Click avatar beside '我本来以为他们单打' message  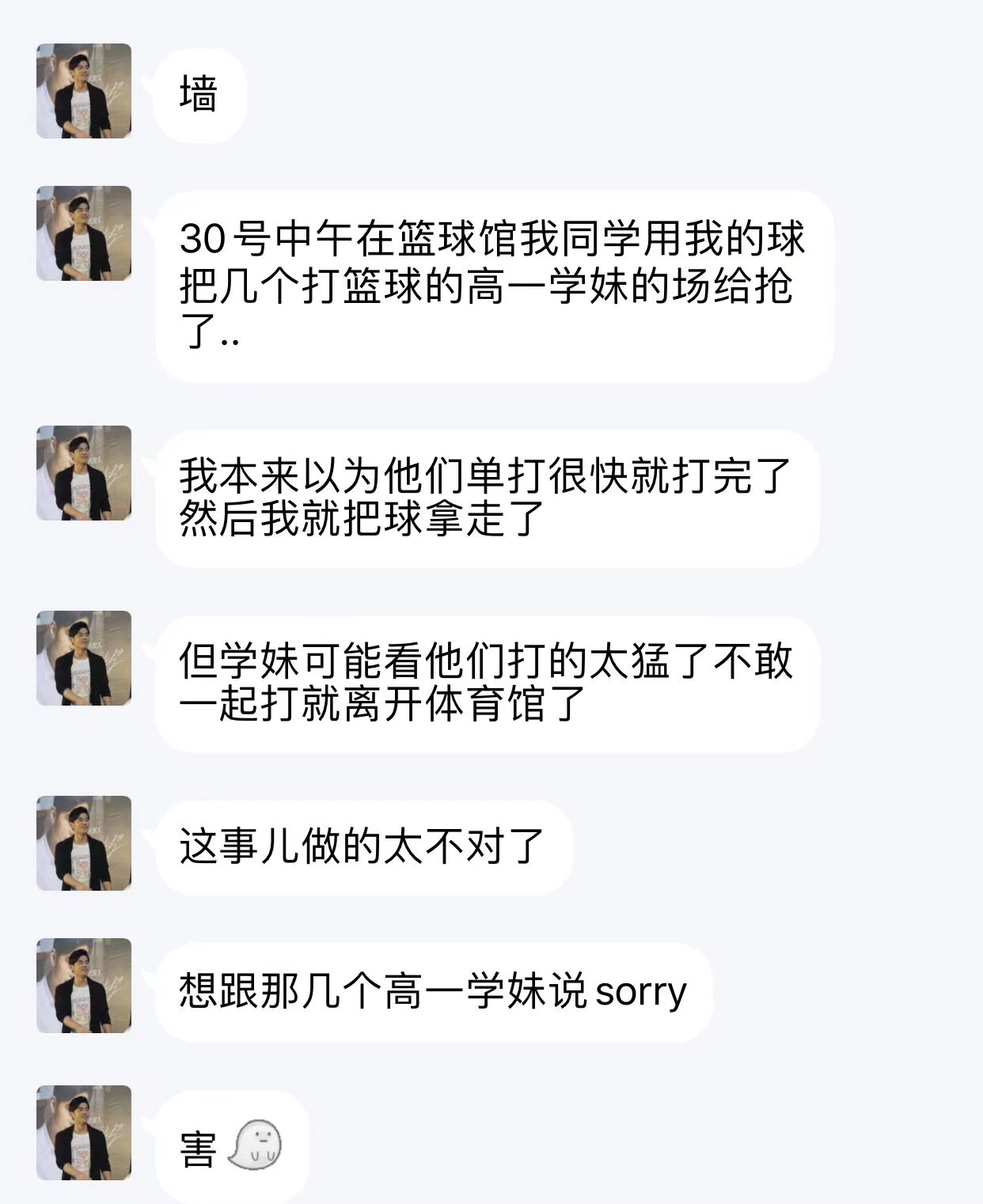pyautogui.click(x=84, y=473)
